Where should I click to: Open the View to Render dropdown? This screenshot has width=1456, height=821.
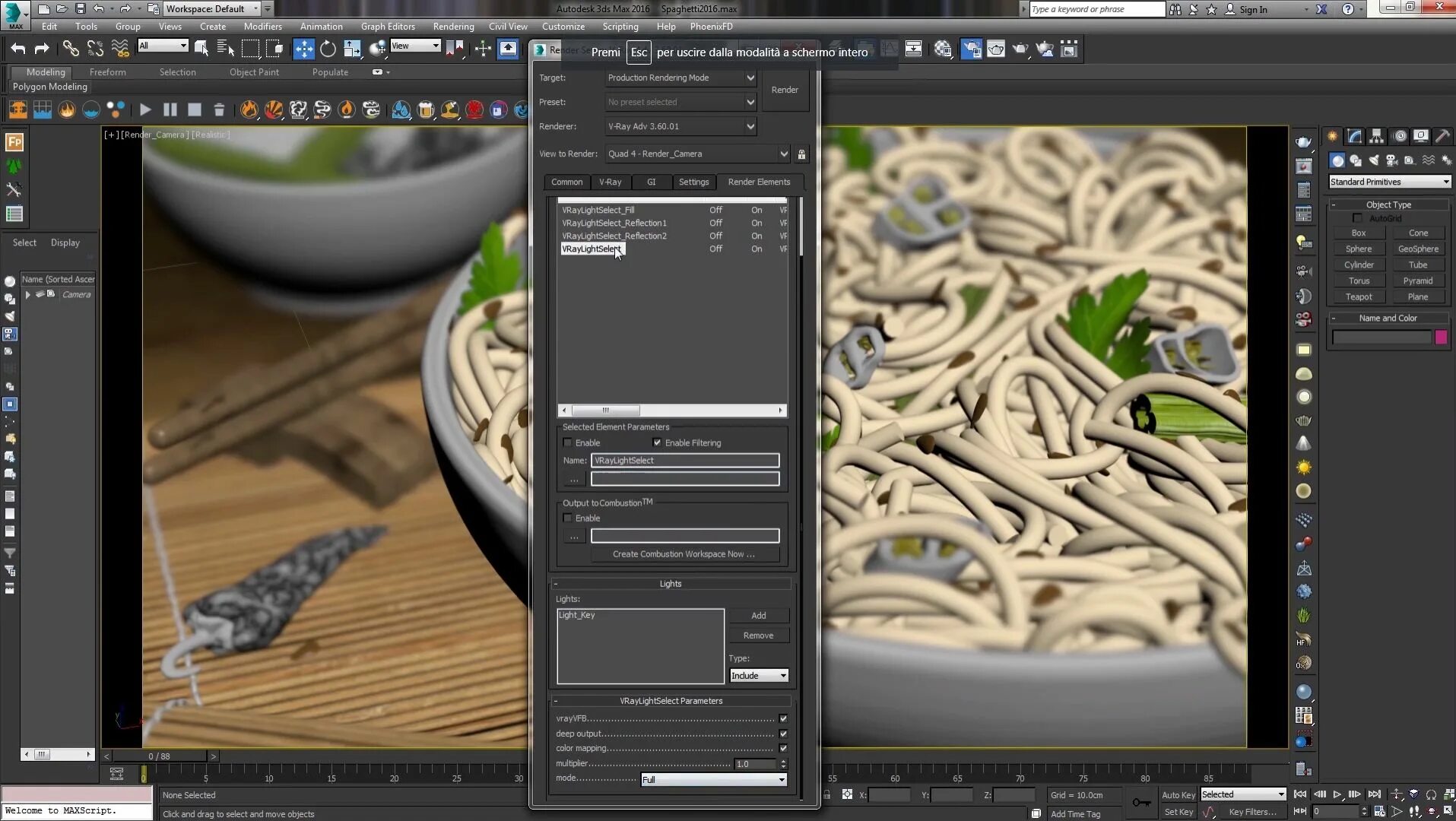pos(698,154)
